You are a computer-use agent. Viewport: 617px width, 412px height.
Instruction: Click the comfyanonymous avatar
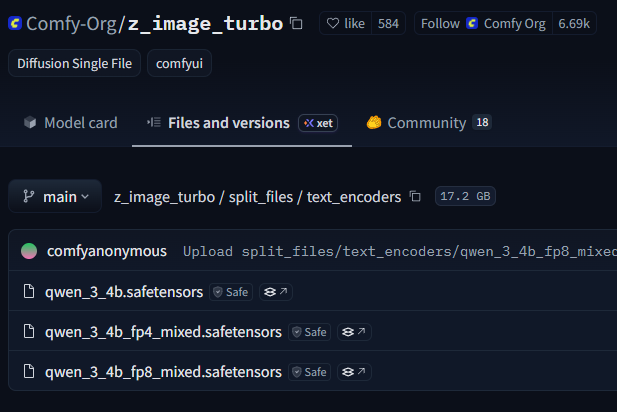tap(29, 251)
